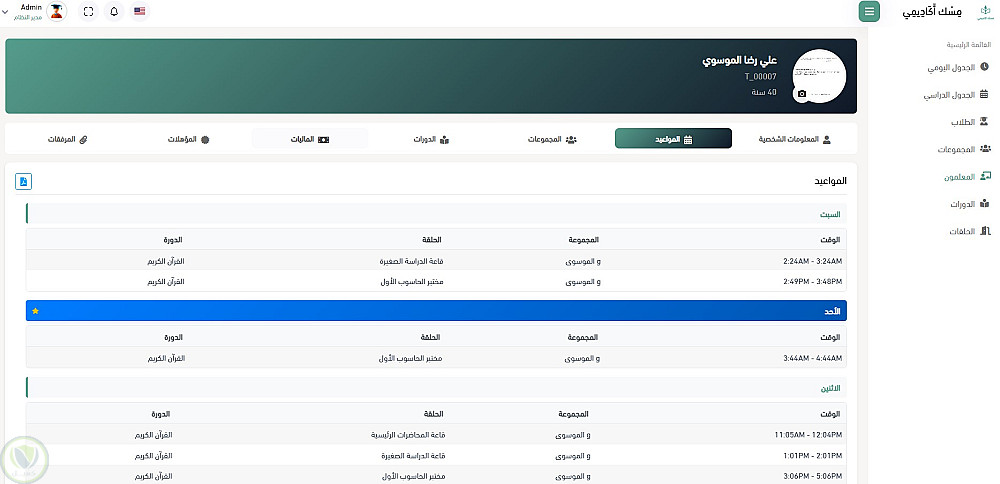Open the المرفقات tab
The width and height of the screenshot is (1000, 484).
pyautogui.click(x=67, y=139)
